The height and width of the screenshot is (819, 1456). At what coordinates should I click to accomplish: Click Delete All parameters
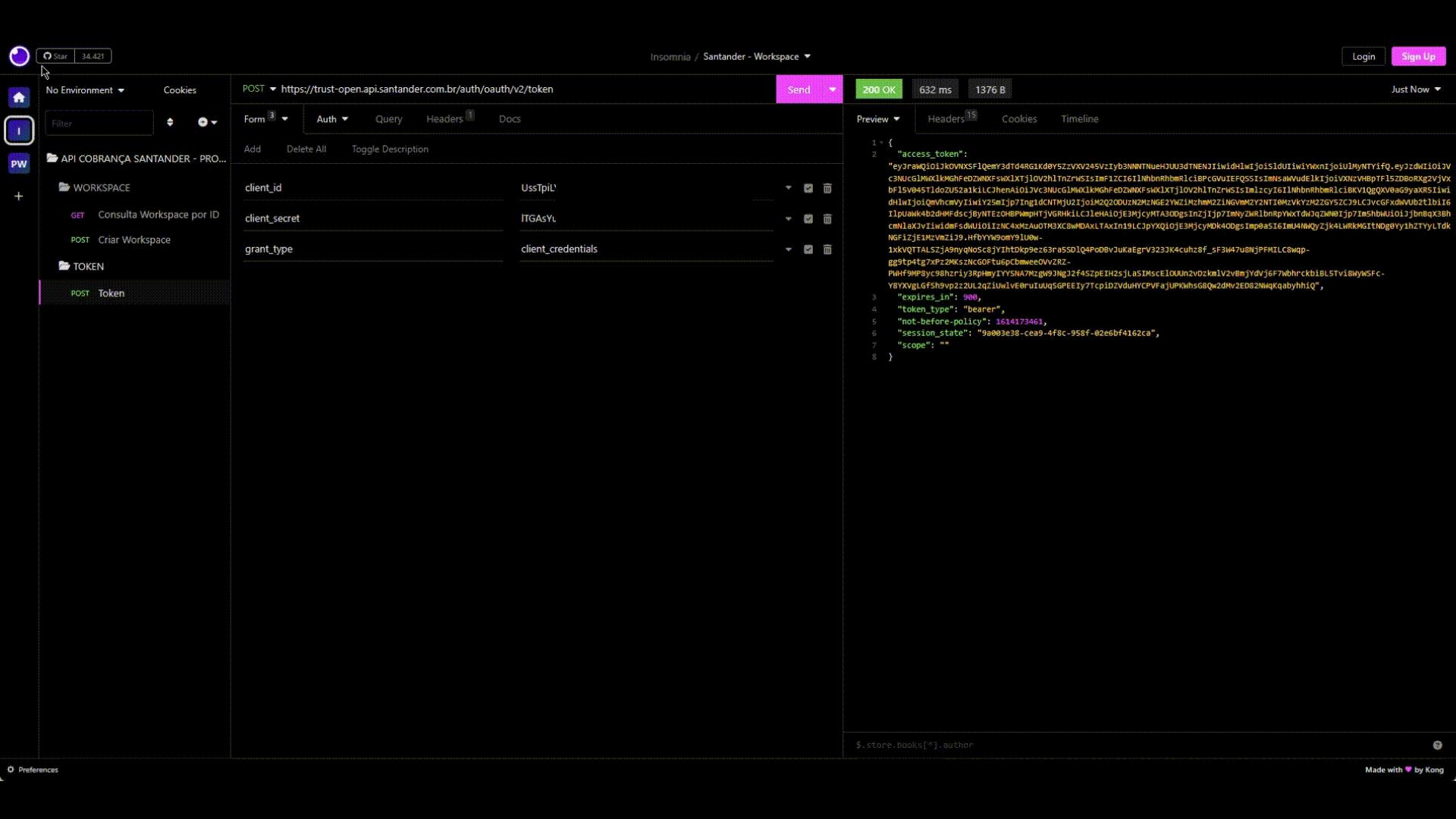[306, 149]
